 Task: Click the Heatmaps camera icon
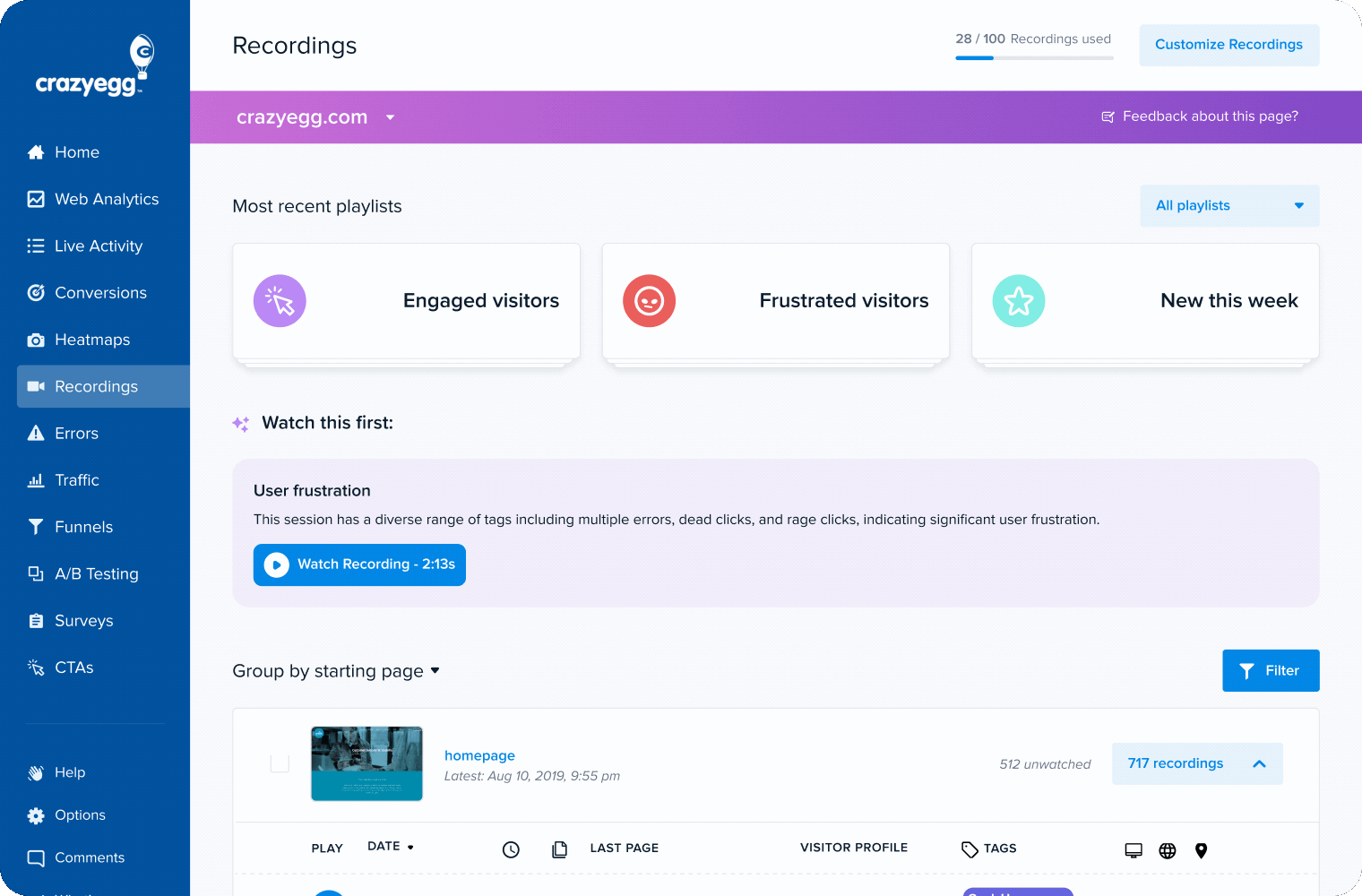(36, 340)
